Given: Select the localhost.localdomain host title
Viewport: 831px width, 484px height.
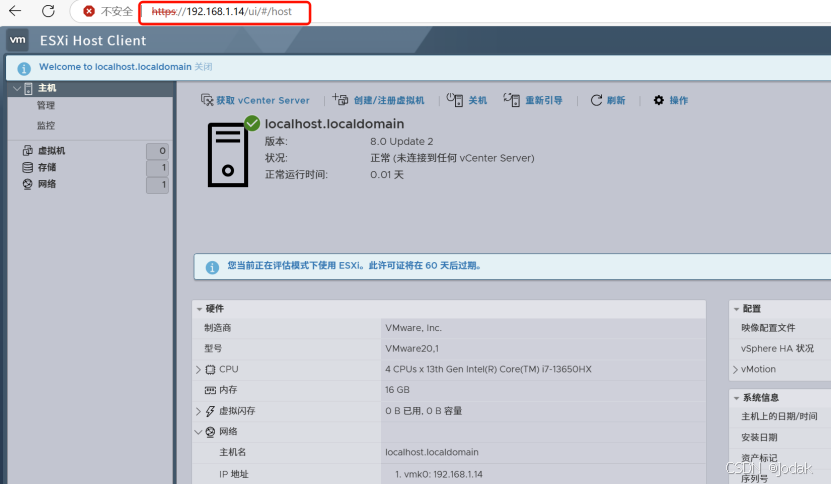Looking at the screenshot, I should point(334,124).
